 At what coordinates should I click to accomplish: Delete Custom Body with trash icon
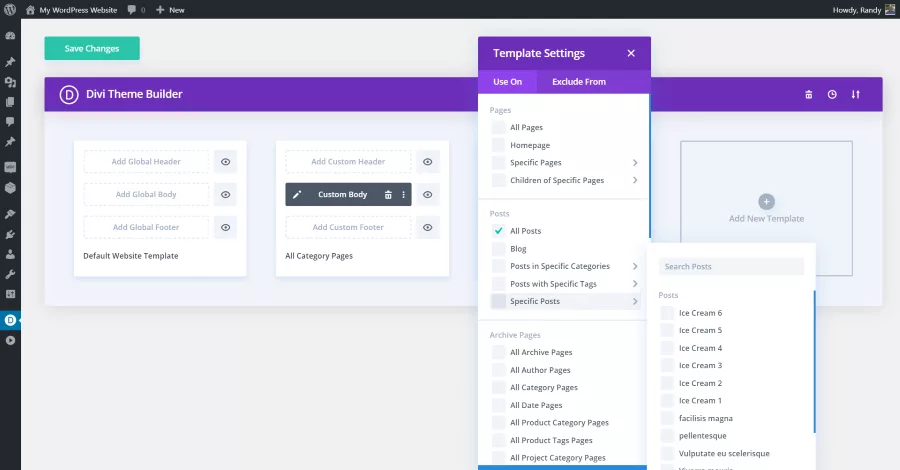pos(388,195)
